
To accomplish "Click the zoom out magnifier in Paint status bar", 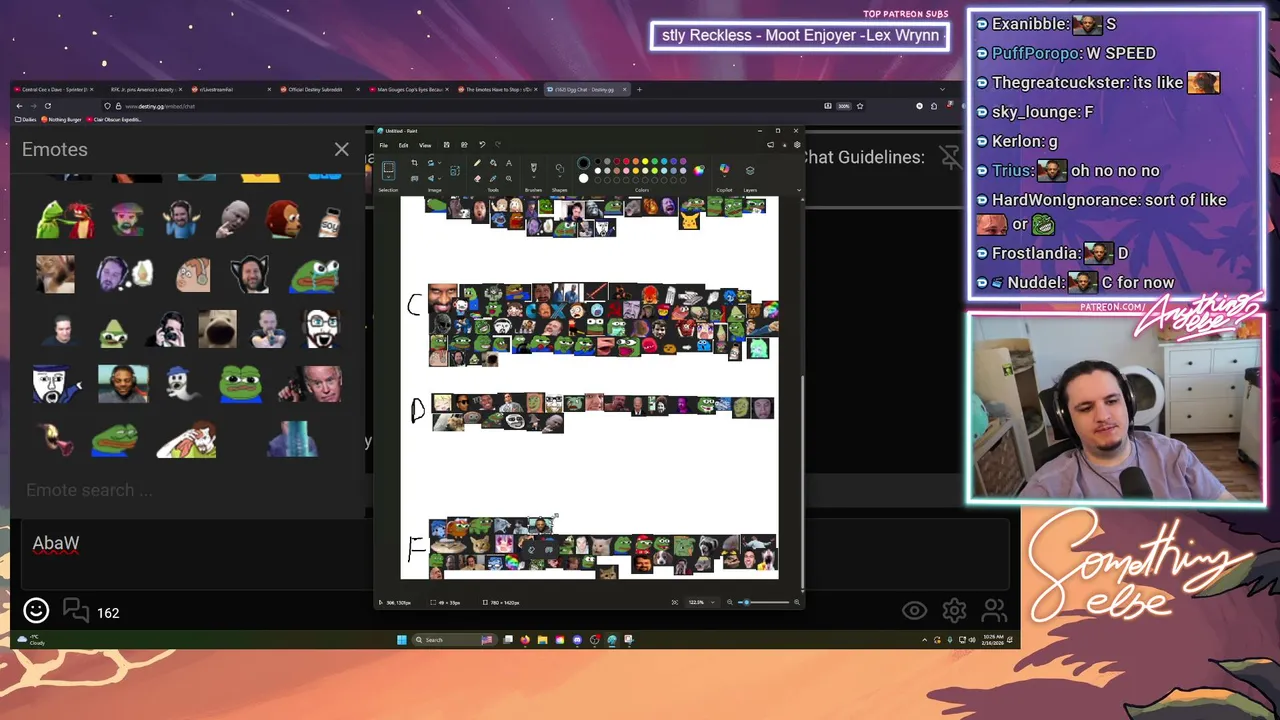I will pyautogui.click(x=730, y=602).
